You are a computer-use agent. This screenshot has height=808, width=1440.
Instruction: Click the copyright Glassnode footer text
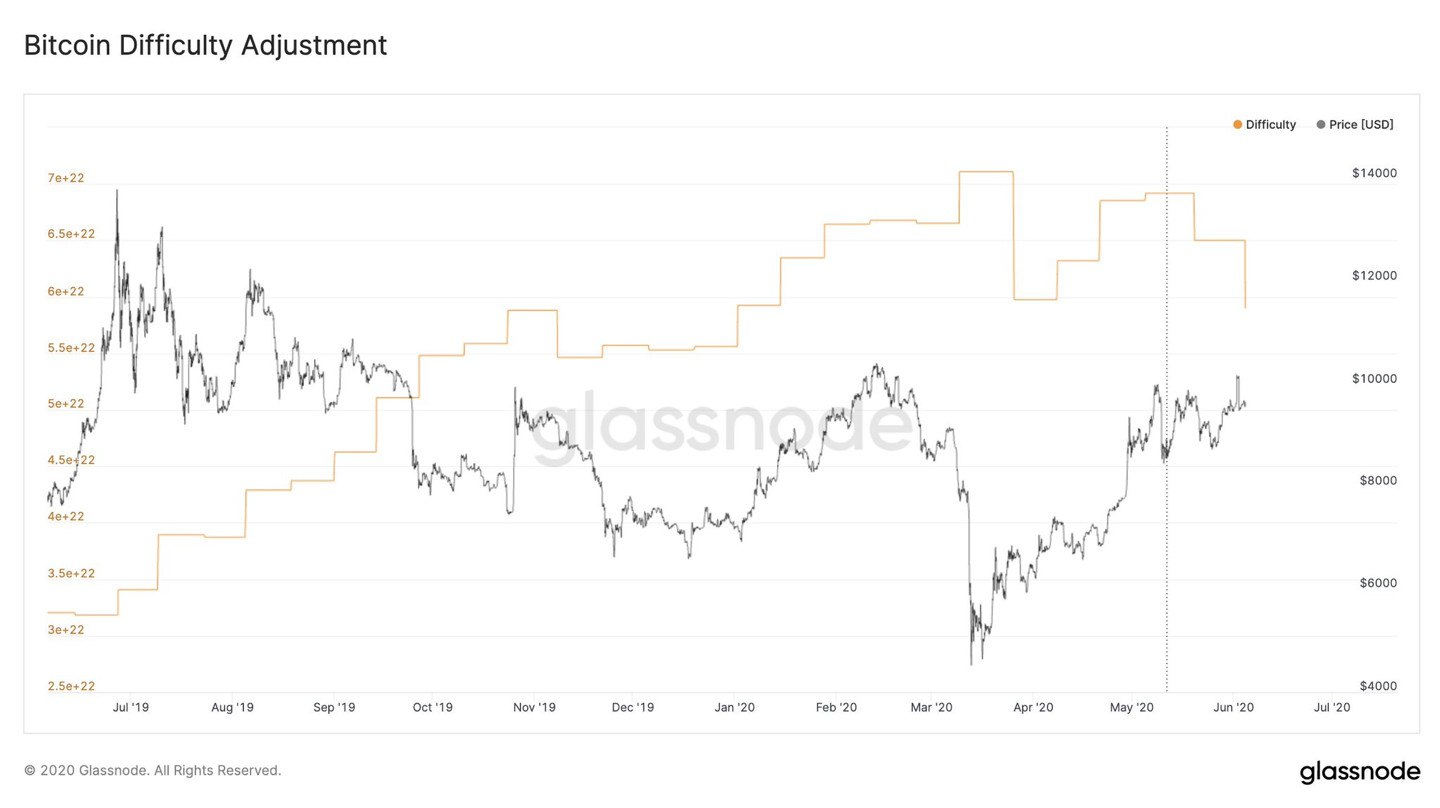point(153,771)
